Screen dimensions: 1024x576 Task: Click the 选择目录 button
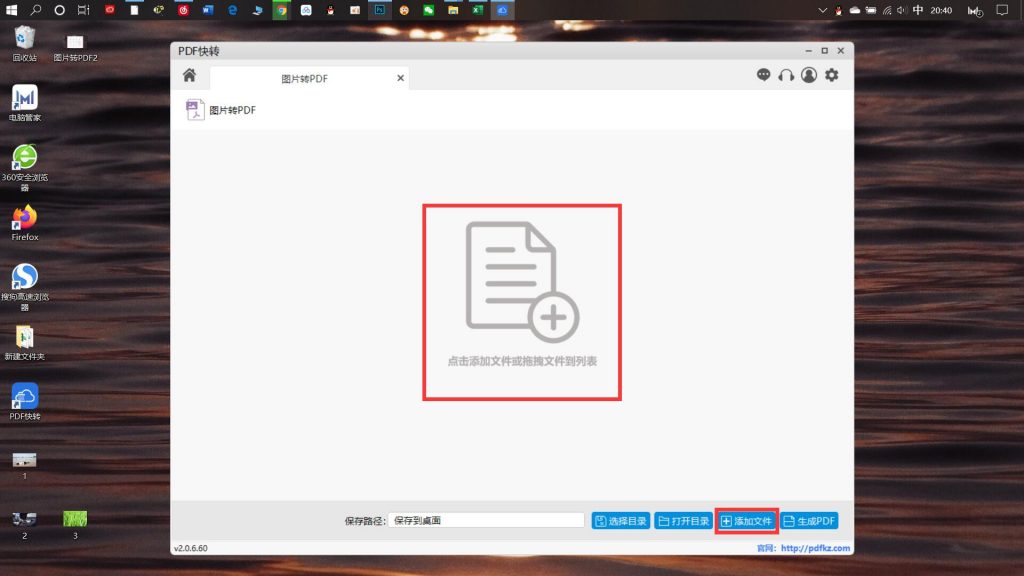(x=620, y=521)
